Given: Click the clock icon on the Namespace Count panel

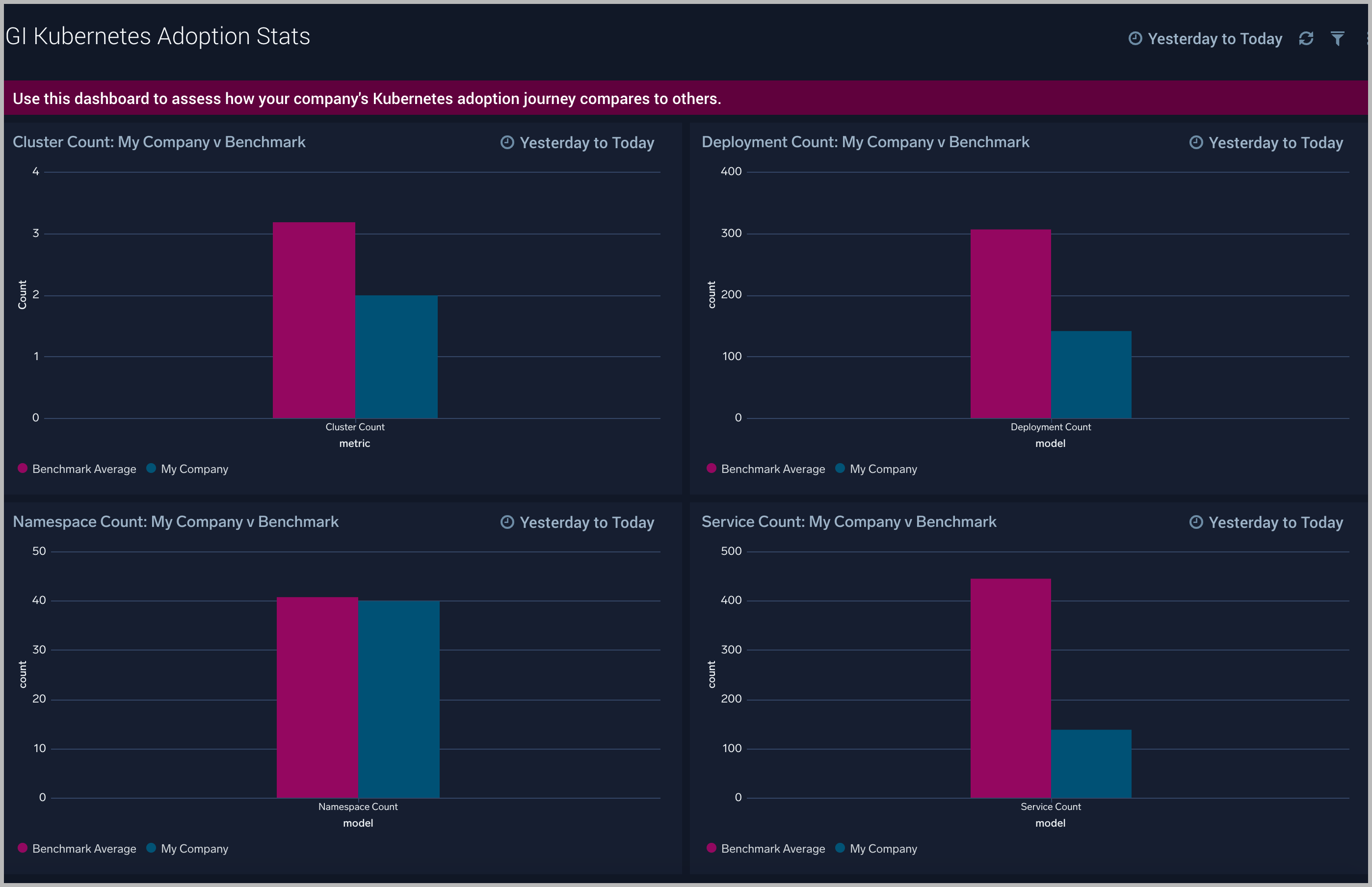Looking at the screenshot, I should pos(506,522).
